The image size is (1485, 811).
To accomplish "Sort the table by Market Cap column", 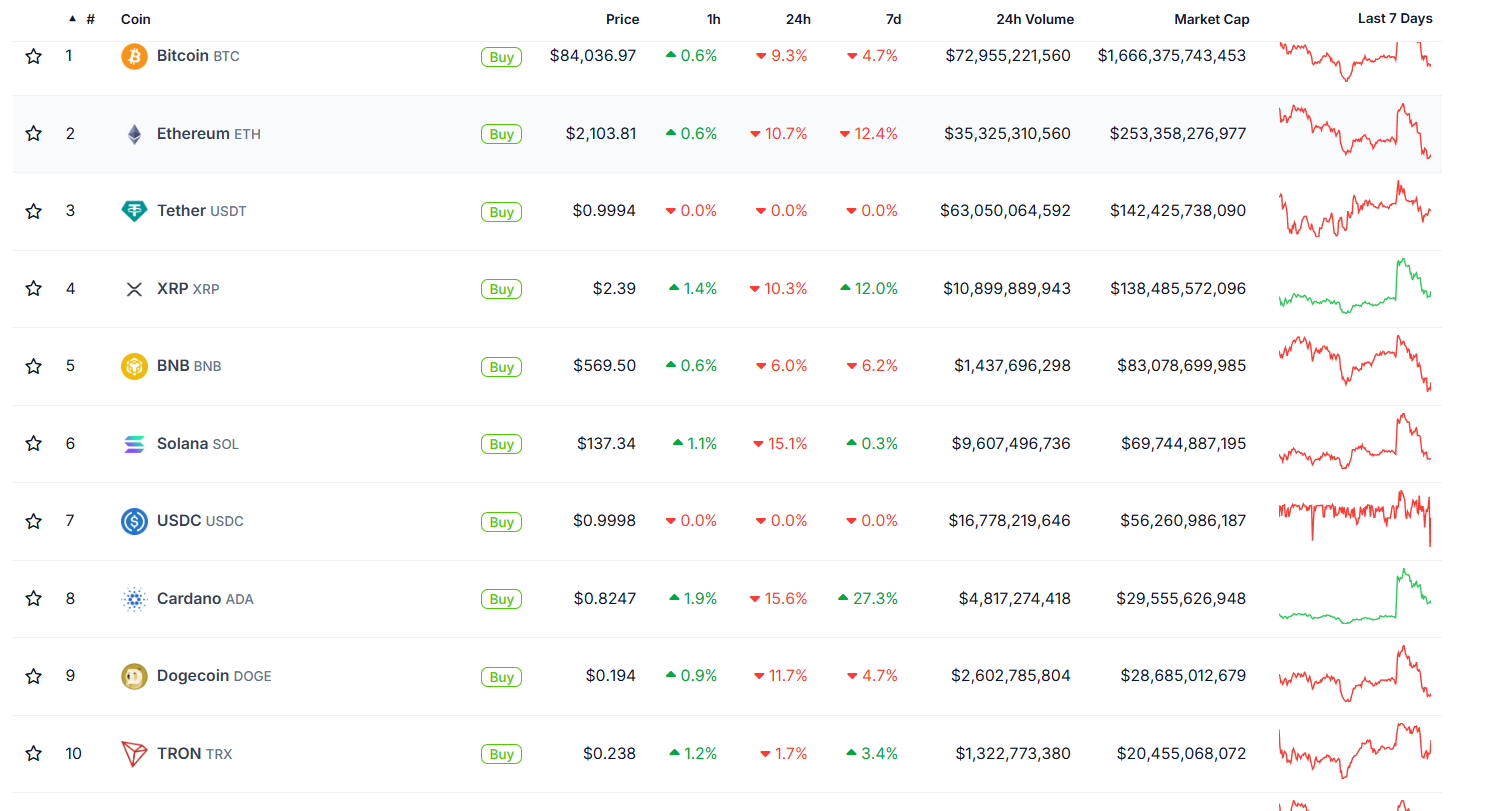I will point(1211,19).
